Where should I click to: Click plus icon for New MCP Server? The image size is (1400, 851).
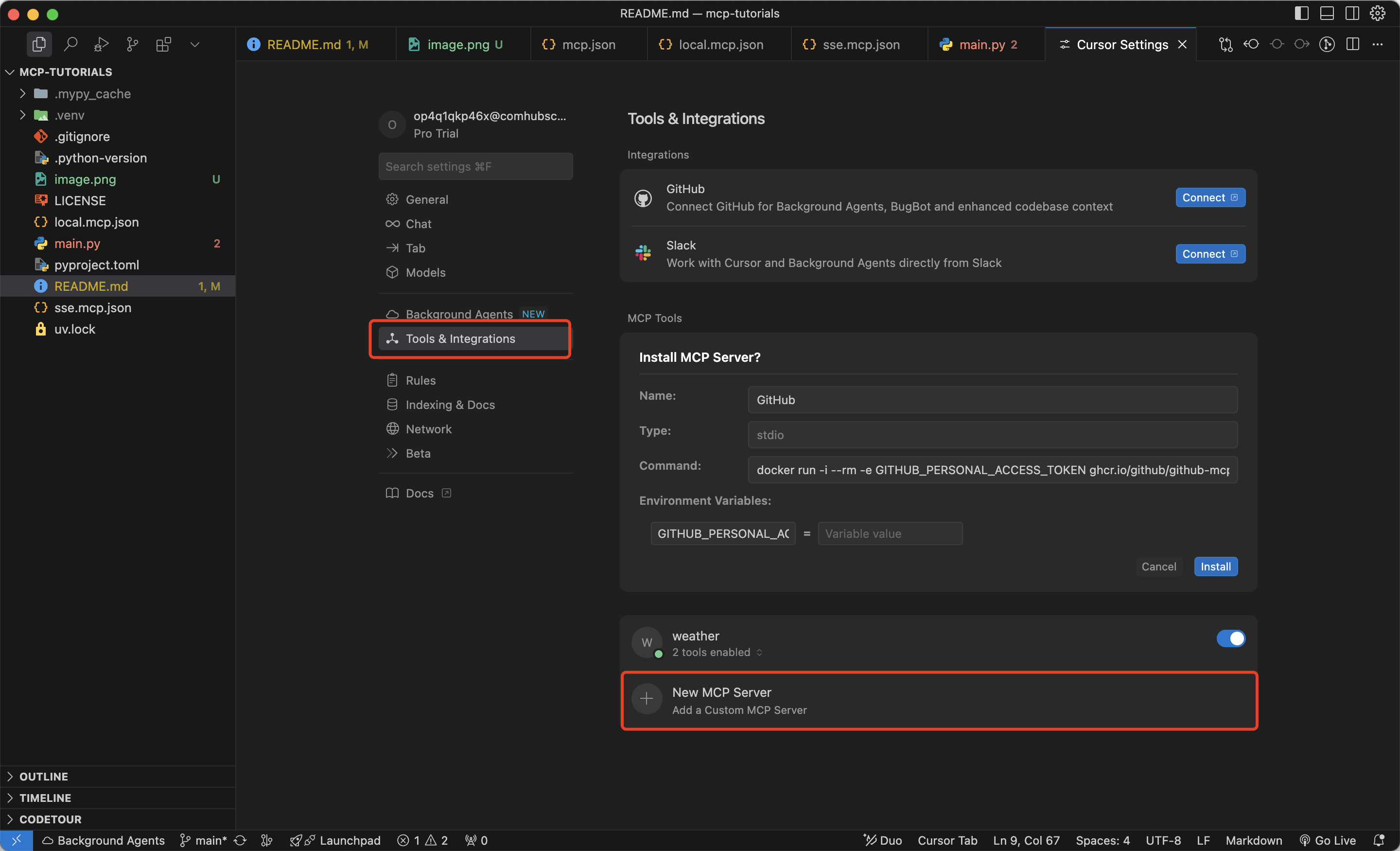[x=647, y=699]
